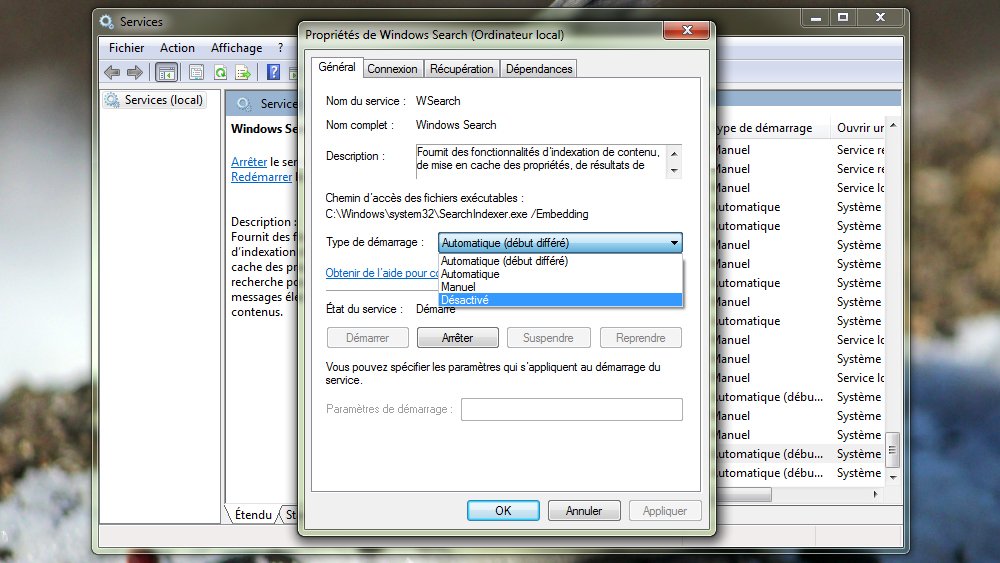Close the Windows Search properties dialog
The width and height of the screenshot is (1000, 563).
point(687,30)
